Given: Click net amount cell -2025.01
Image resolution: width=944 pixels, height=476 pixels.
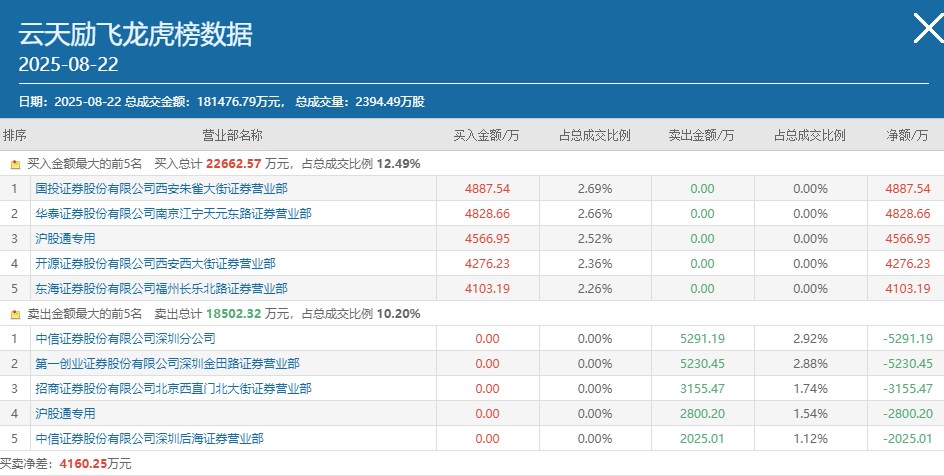Looking at the screenshot, I should 908,439.
